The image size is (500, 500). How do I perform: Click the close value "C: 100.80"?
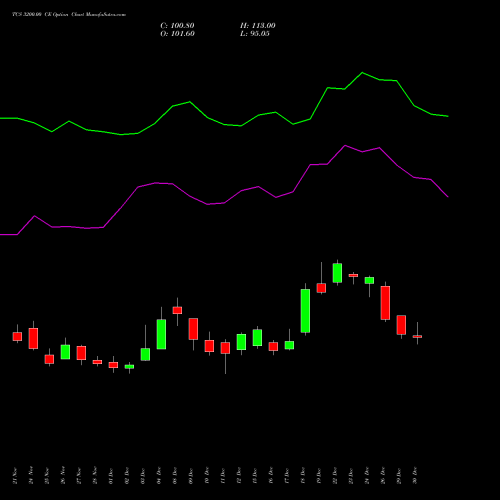pyautogui.click(x=177, y=26)
